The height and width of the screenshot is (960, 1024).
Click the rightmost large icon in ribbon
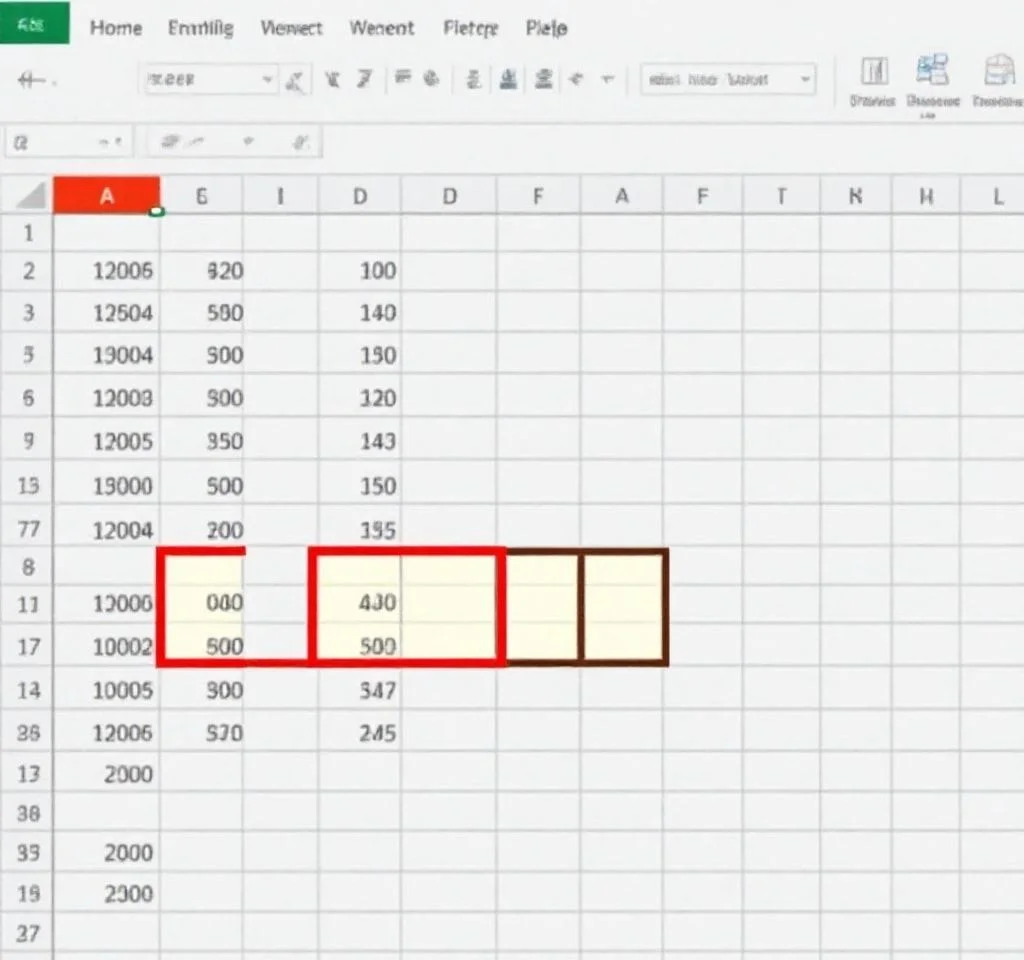999,72
